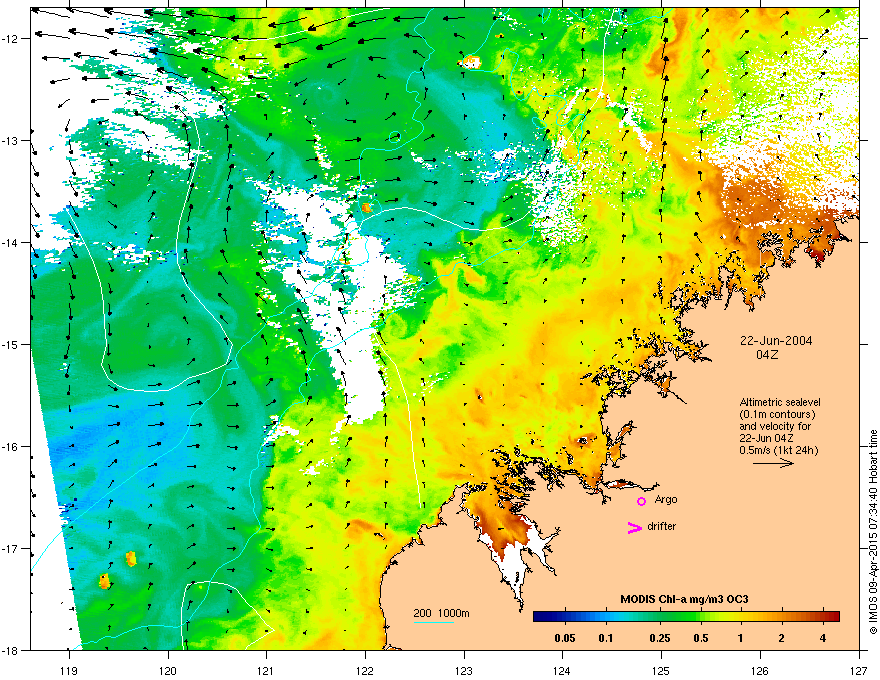Click the latitude axis label -18
The width and height of the screenshot is (880, 680).
10,650
